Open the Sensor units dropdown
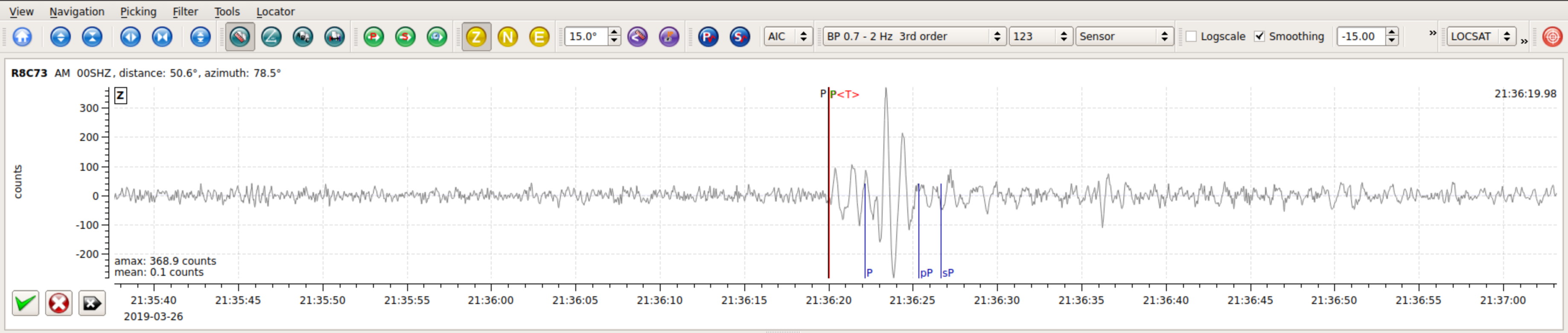 tap(1124, 37)
